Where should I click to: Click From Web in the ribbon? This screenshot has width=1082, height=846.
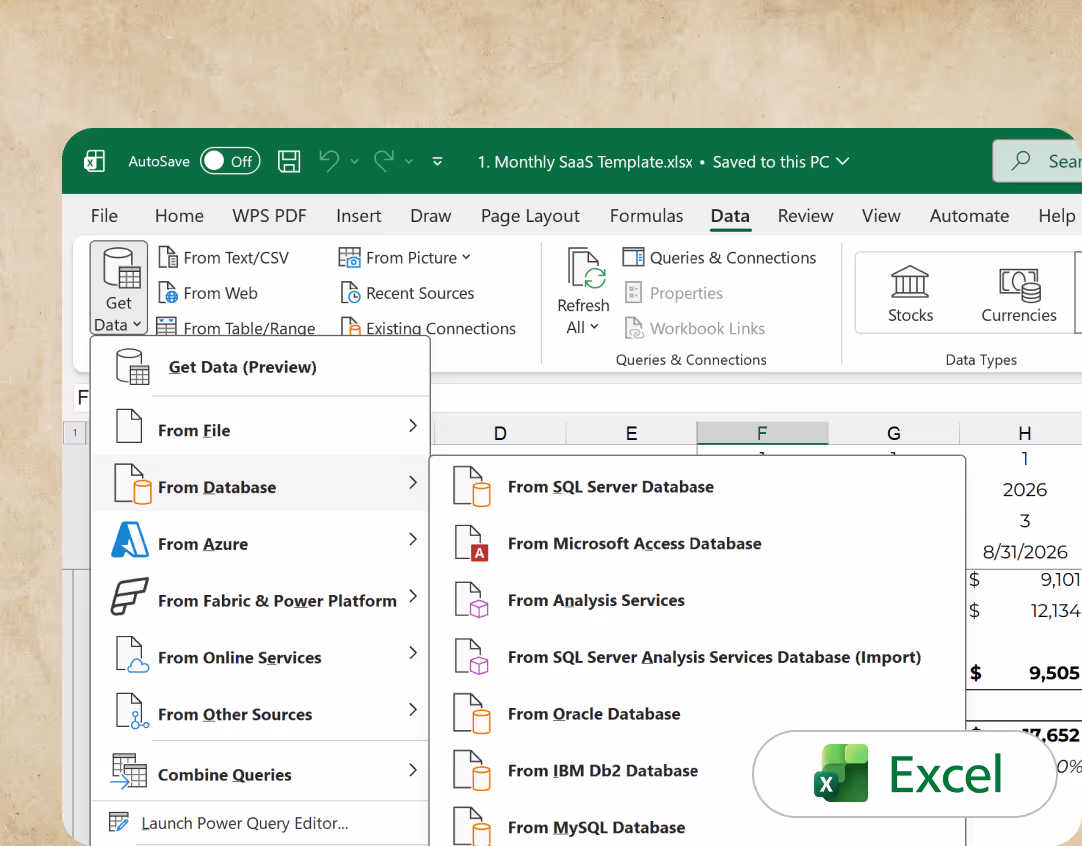point(208,293)
